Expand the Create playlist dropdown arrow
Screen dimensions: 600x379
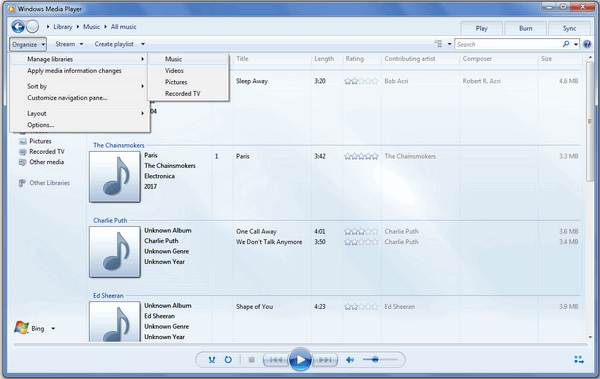143,44
